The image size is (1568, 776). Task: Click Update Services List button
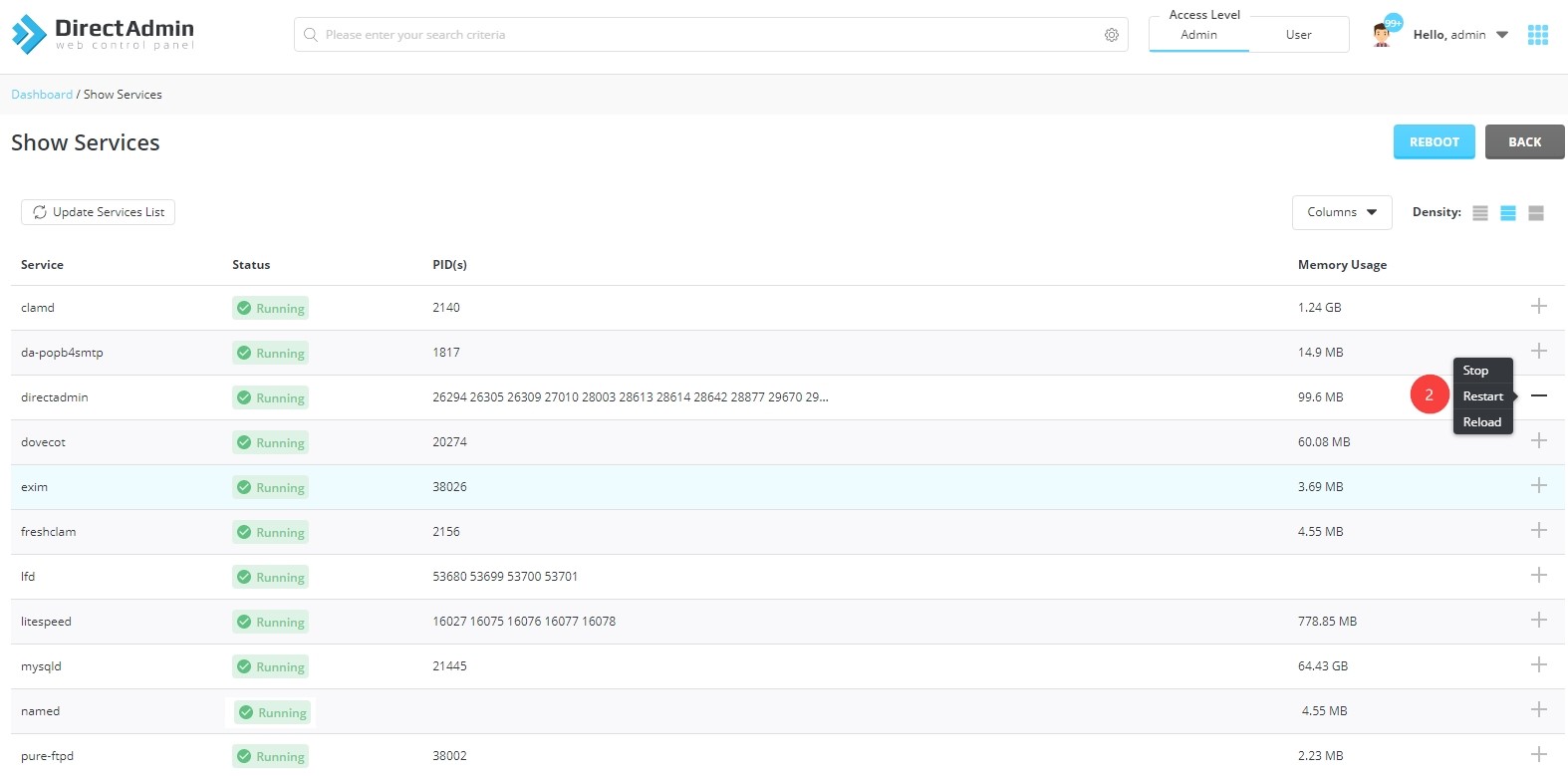tap(98, 212)
